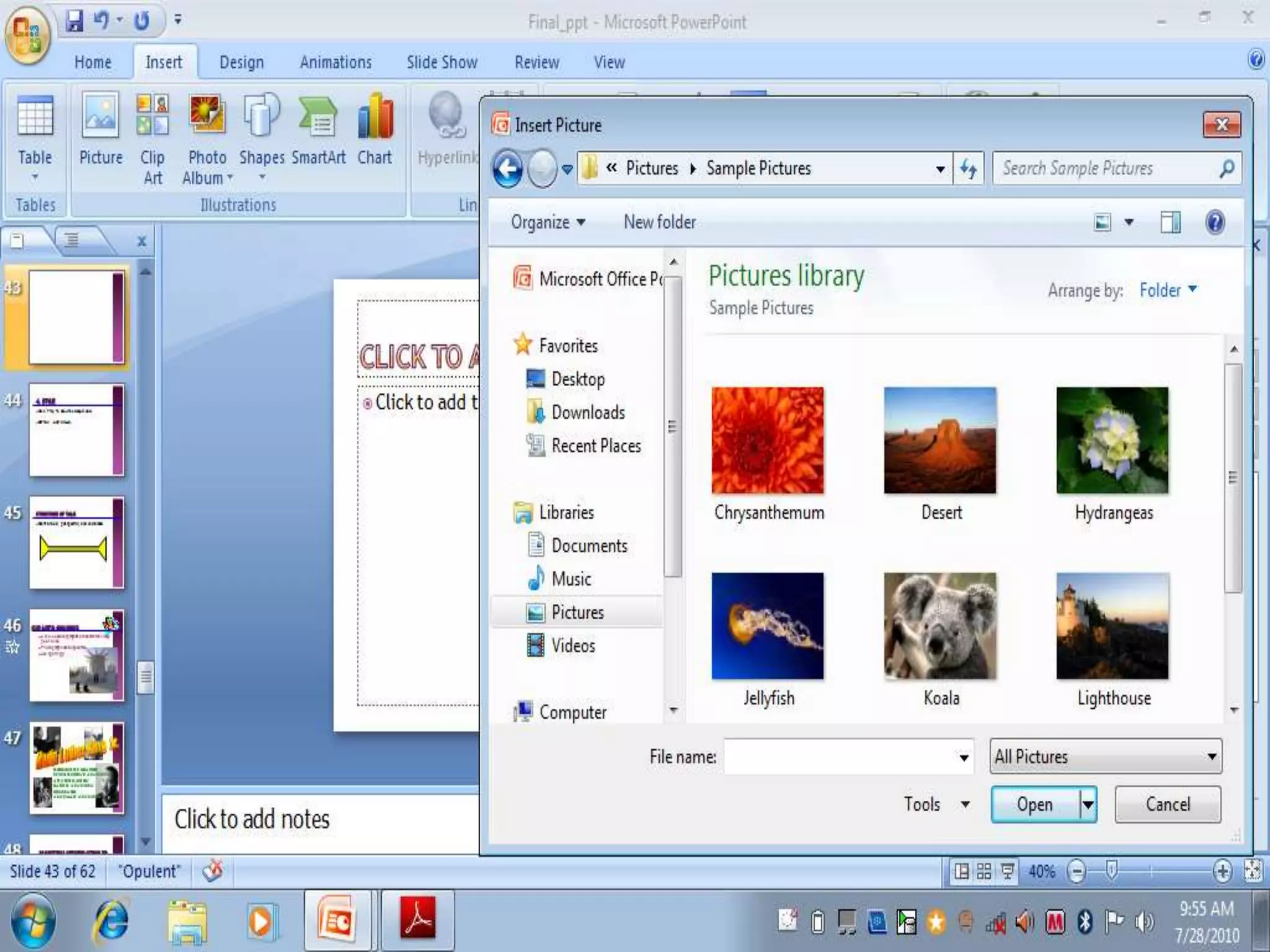Select the Koala picture thumbnail
1270x952 pixels.
pos(940,626)
